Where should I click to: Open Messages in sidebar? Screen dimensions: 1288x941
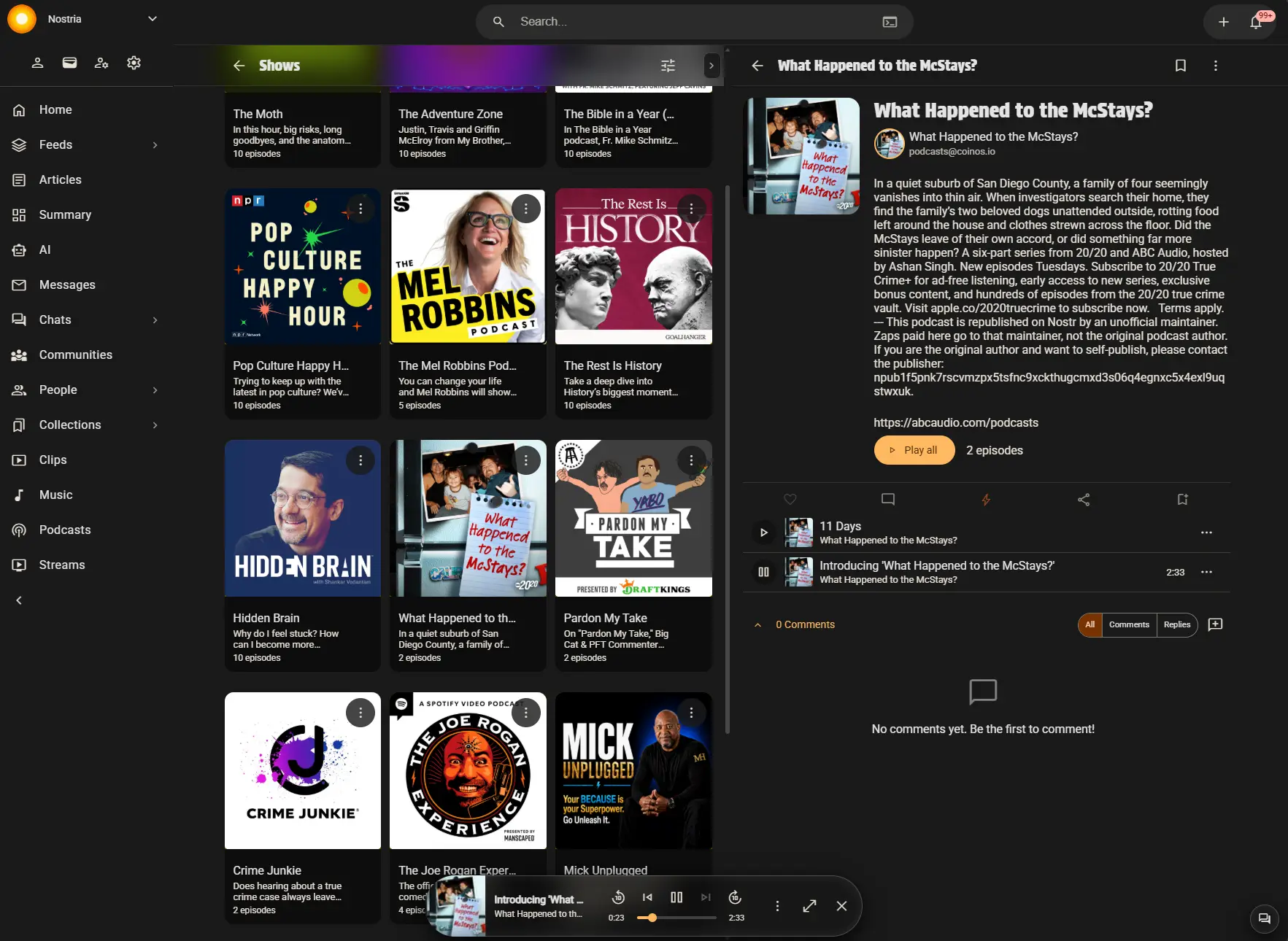[x=87, y=285]
